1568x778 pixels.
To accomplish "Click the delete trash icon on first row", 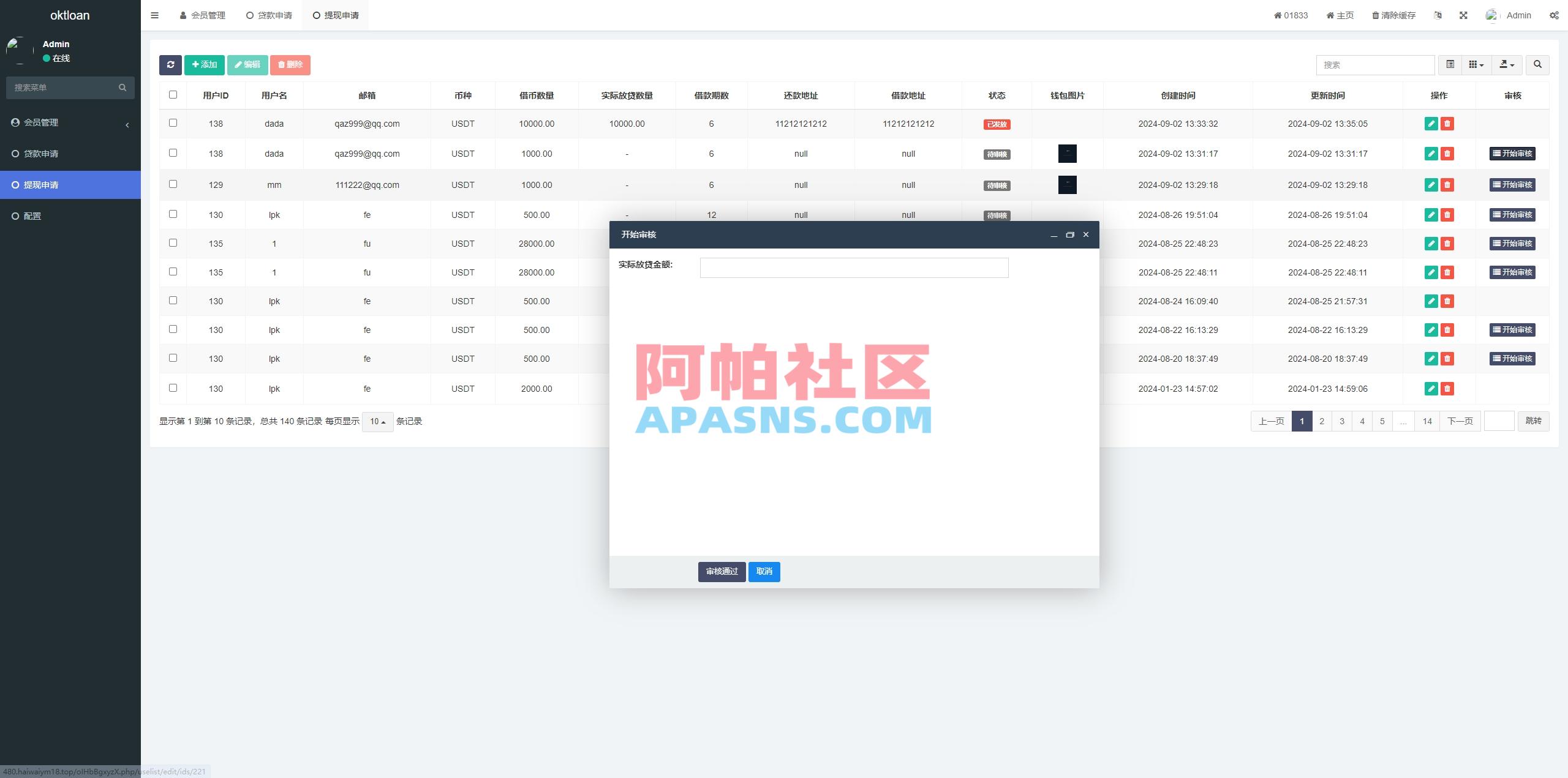I will 1446,124.
